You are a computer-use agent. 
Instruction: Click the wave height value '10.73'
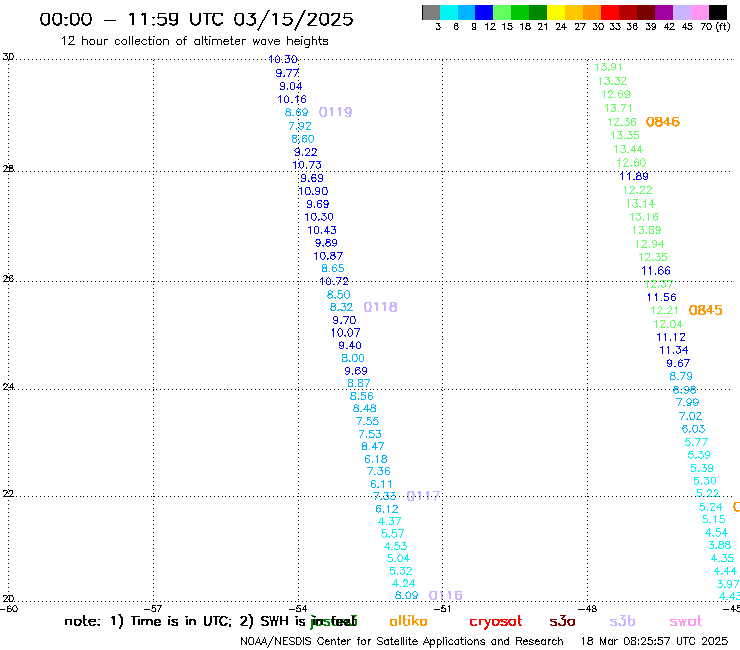[307, 165]
